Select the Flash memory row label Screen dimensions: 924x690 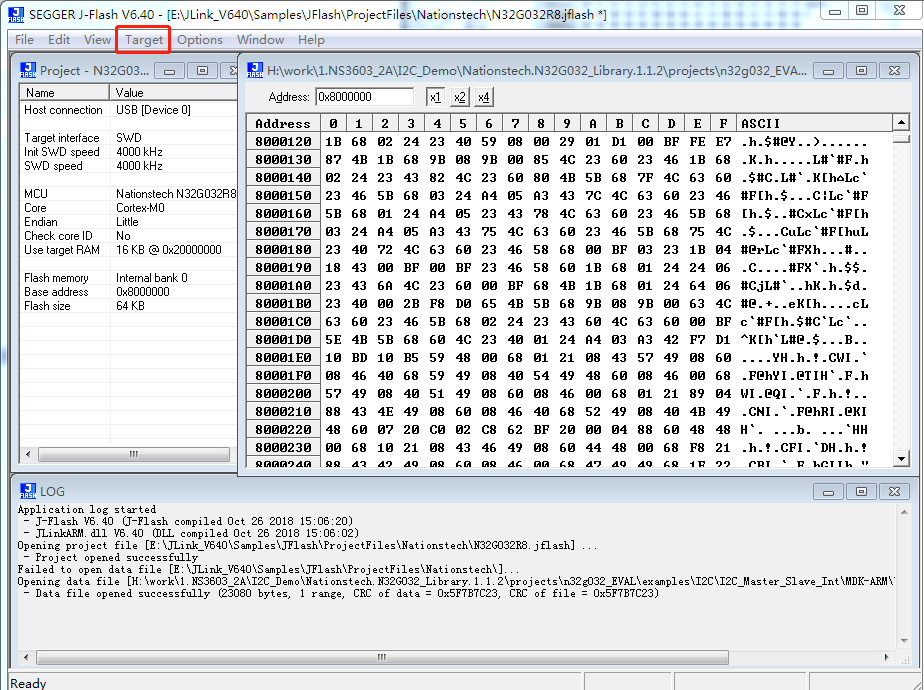pos(56,278)
